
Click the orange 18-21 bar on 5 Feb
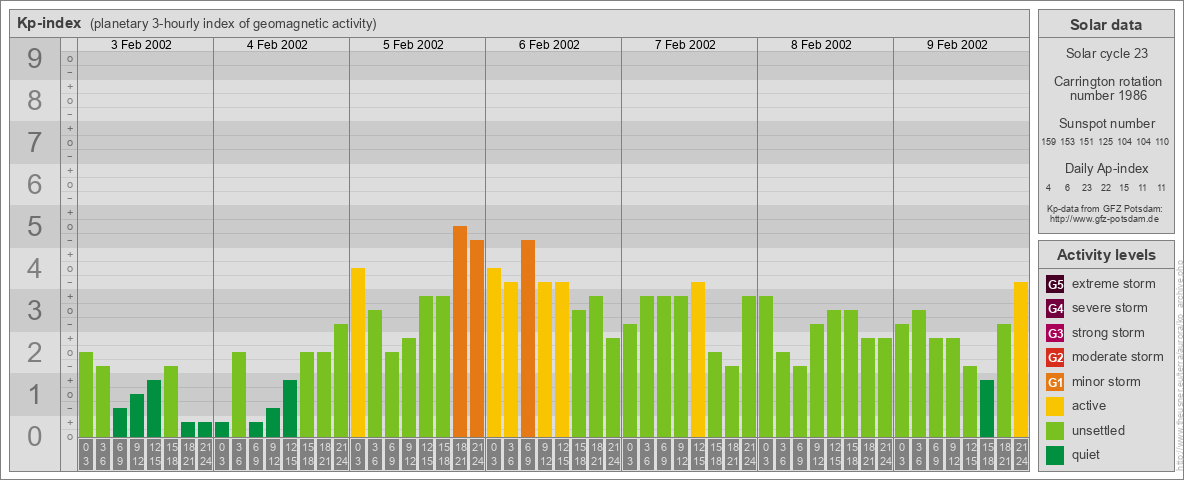click(x=460, y=331)
